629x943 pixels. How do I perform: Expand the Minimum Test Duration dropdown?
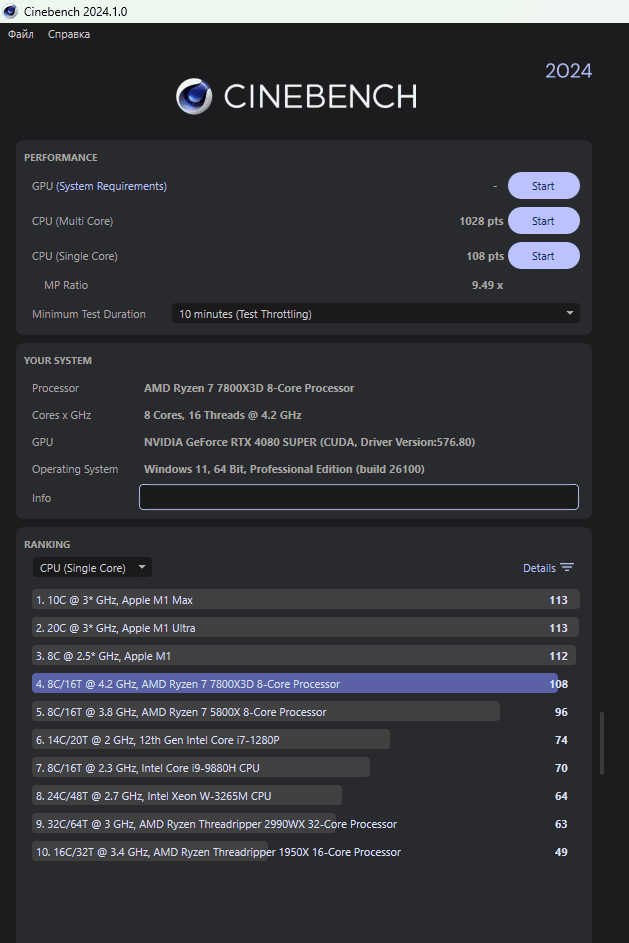coord(376,313)
